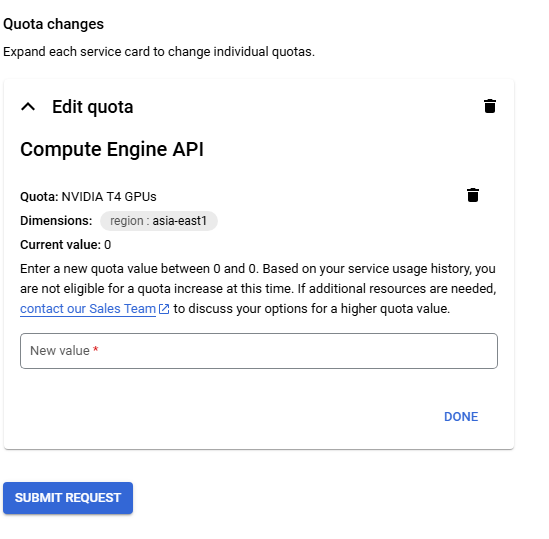Click the SUBMIT REQUEST button

[68, 498]
